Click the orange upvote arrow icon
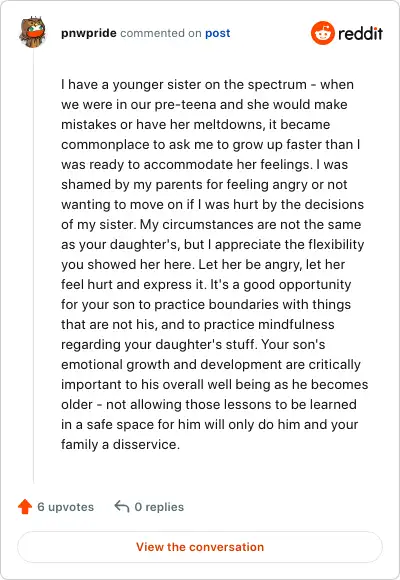This screenshot has height=580, width=400. click(x=25, y=506)
